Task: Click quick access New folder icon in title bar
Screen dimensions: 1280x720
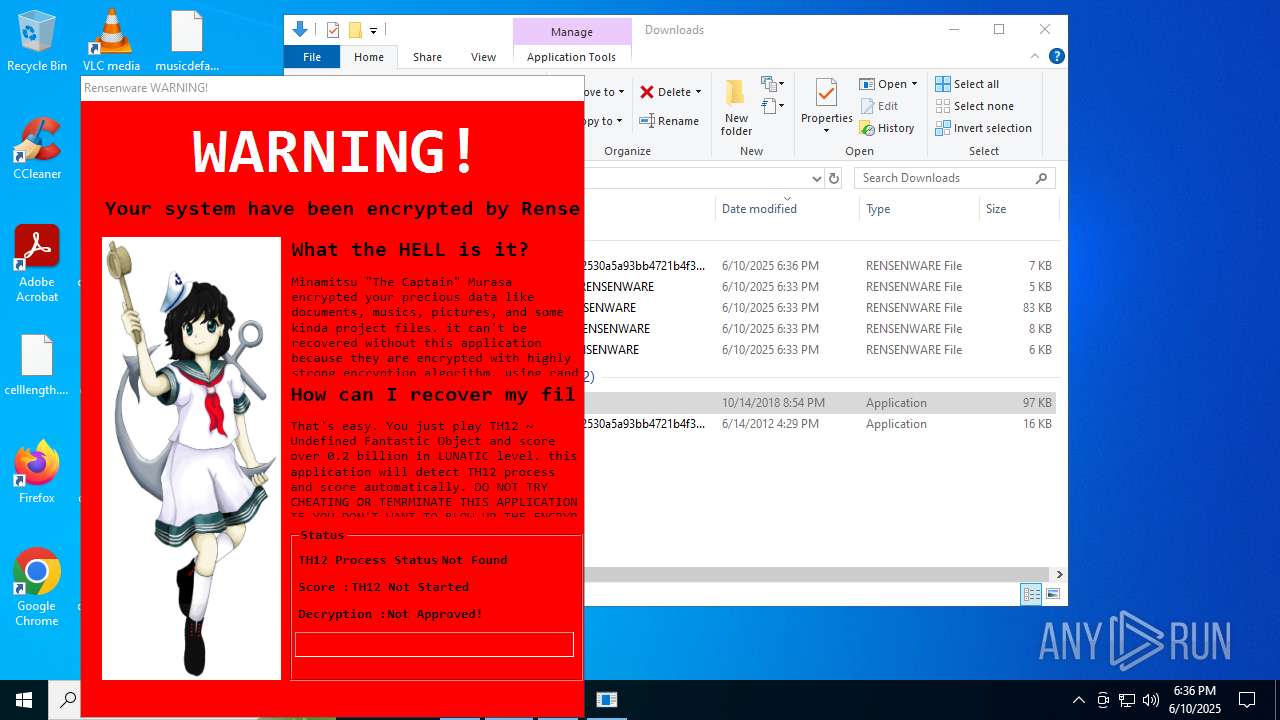Action: pyautogui.click(x=354, y=30)
